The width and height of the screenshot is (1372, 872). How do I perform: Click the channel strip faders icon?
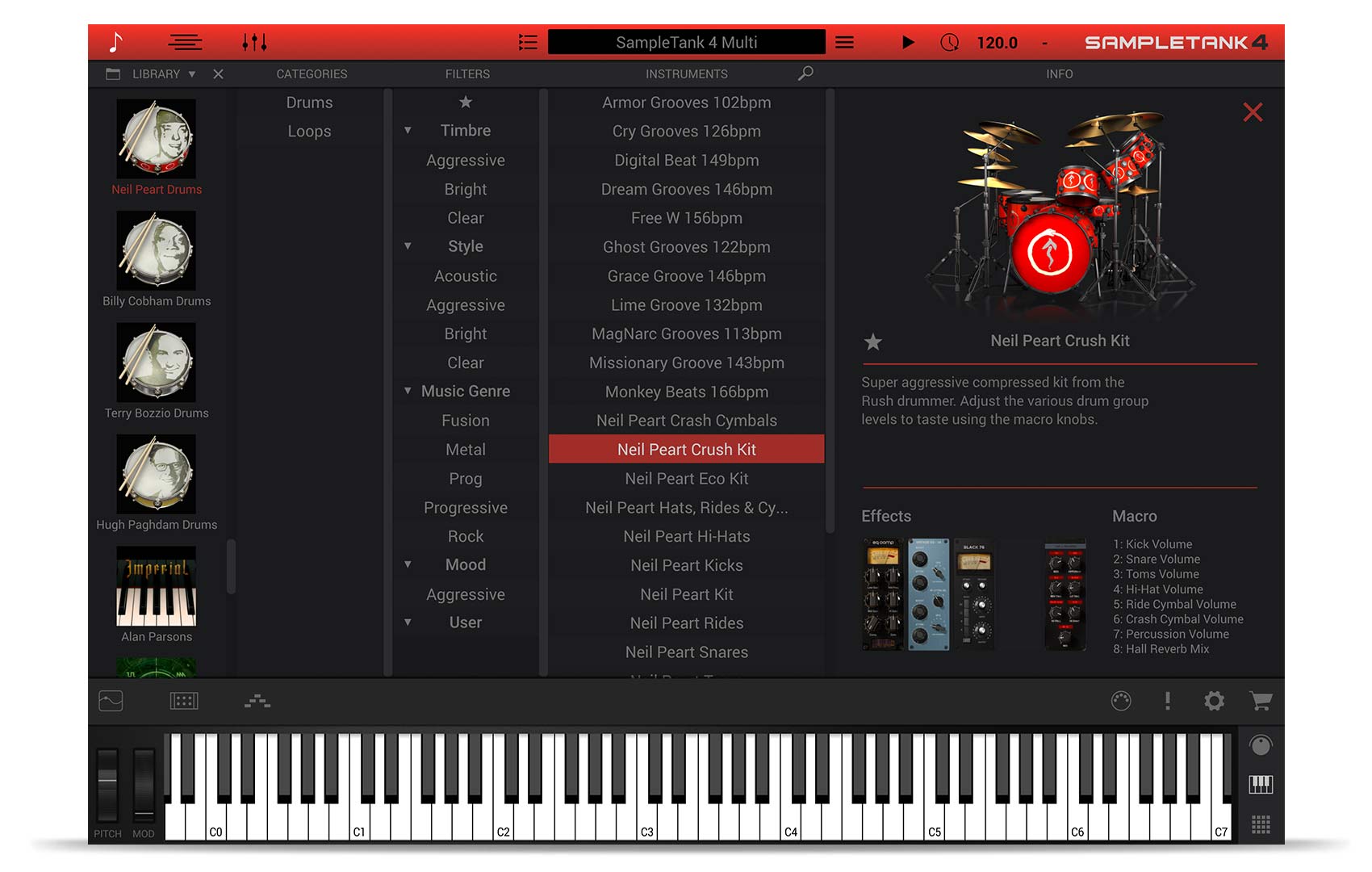point(255,42)
